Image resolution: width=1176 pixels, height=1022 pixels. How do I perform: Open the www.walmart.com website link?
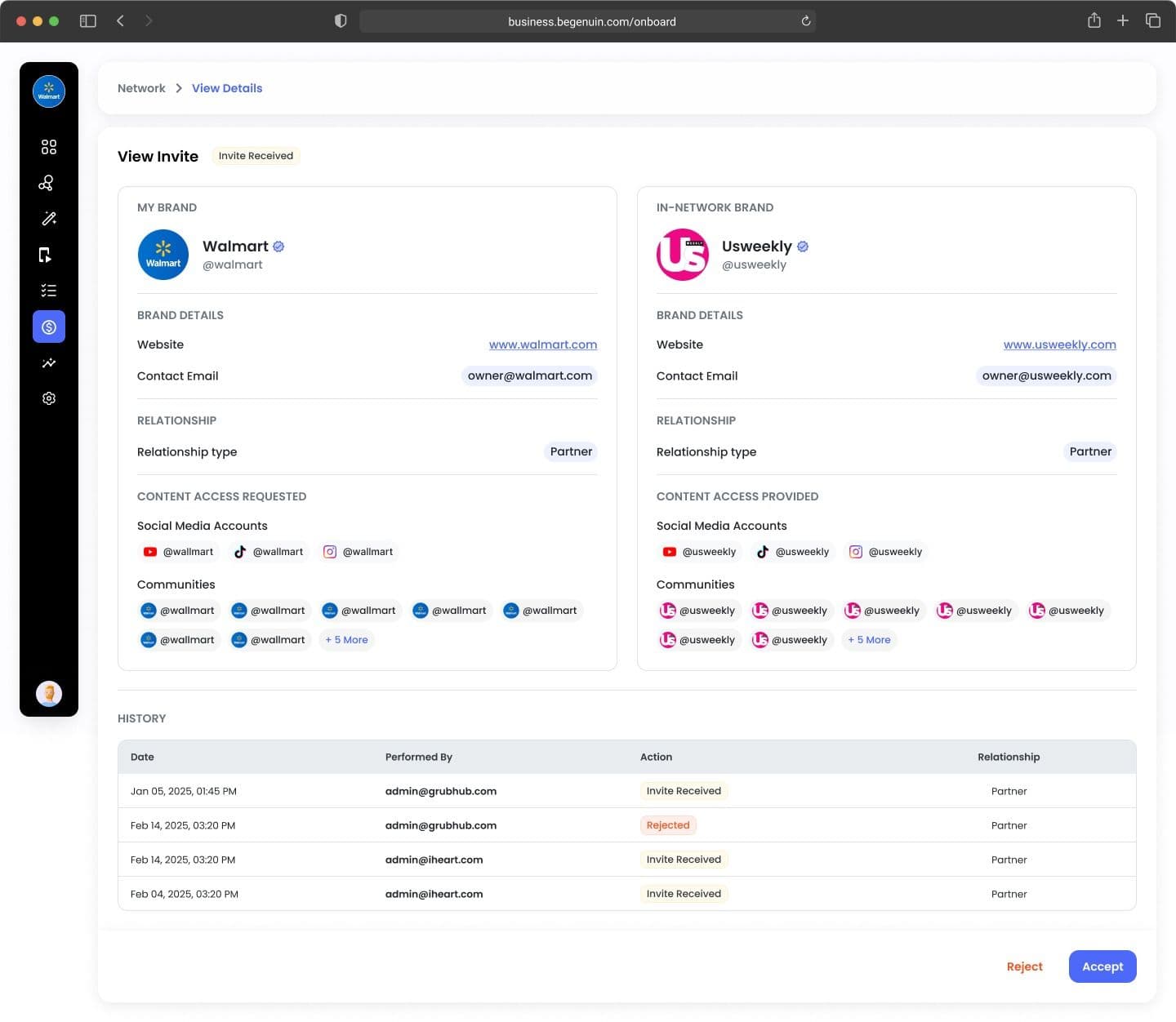[x=543, y=344]
